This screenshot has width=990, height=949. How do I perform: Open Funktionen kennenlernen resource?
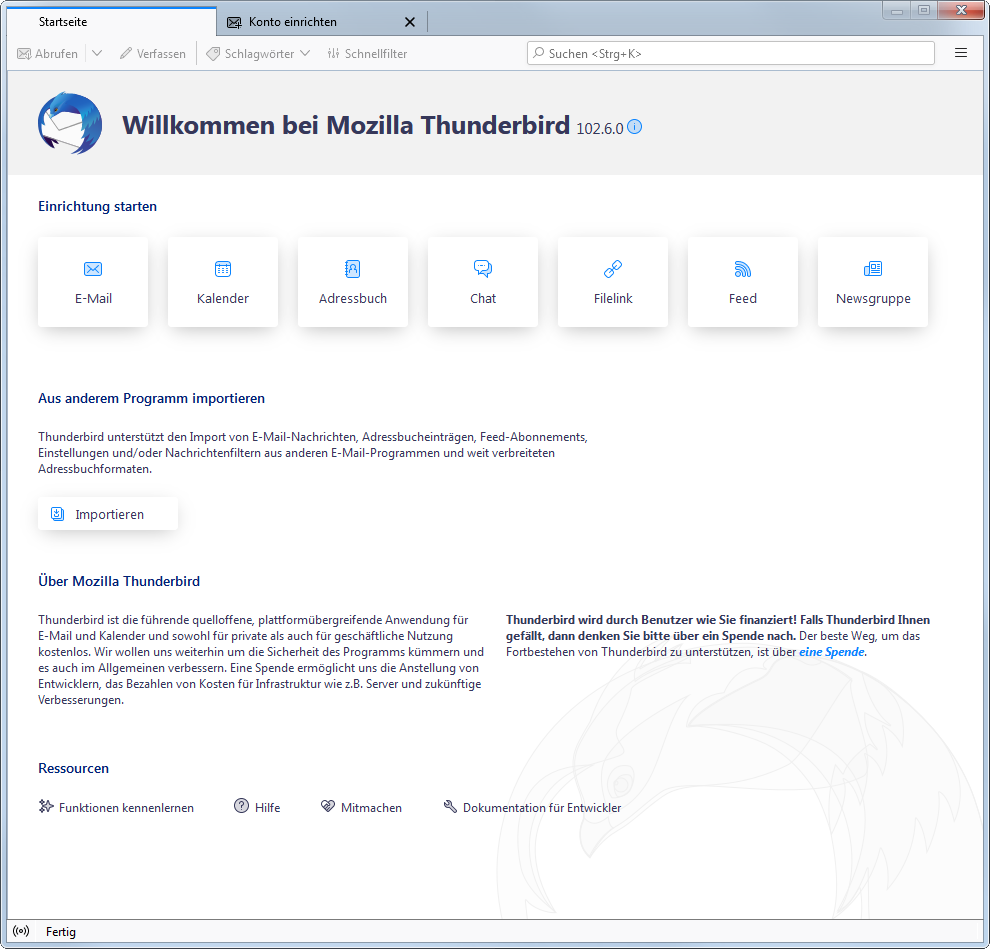coord(116,808)
